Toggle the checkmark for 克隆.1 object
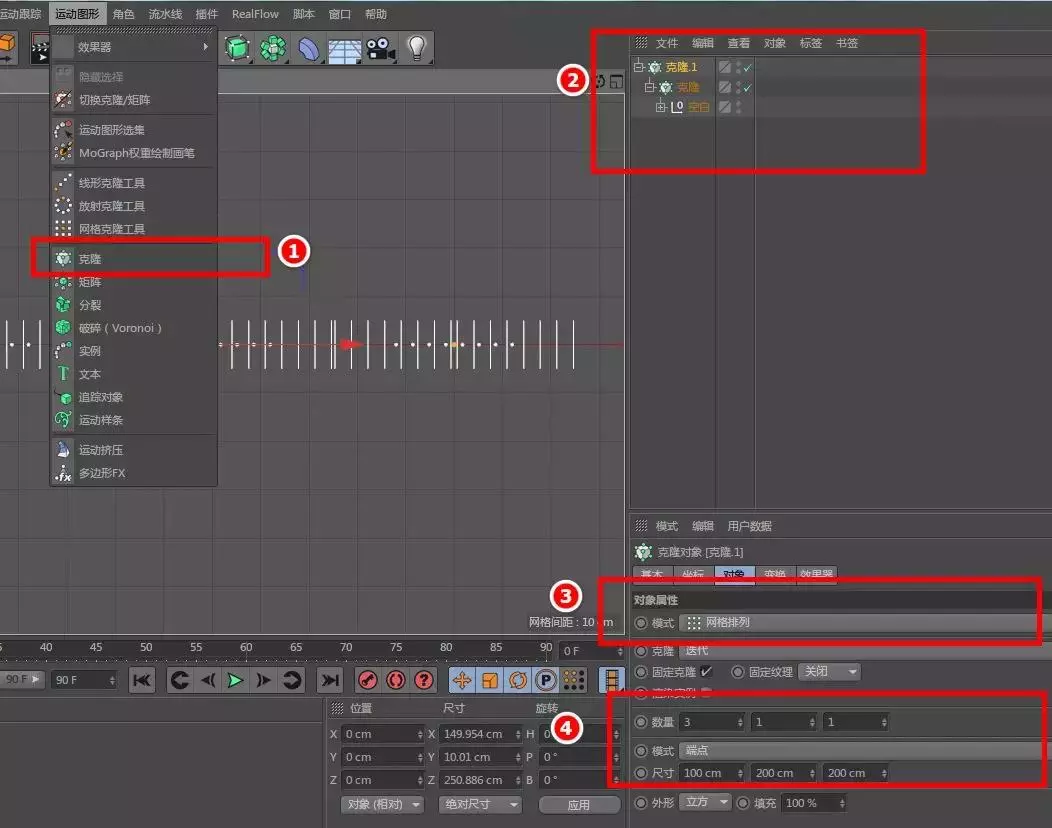Viewport: 1052px width, 828px height. [747, 67]
